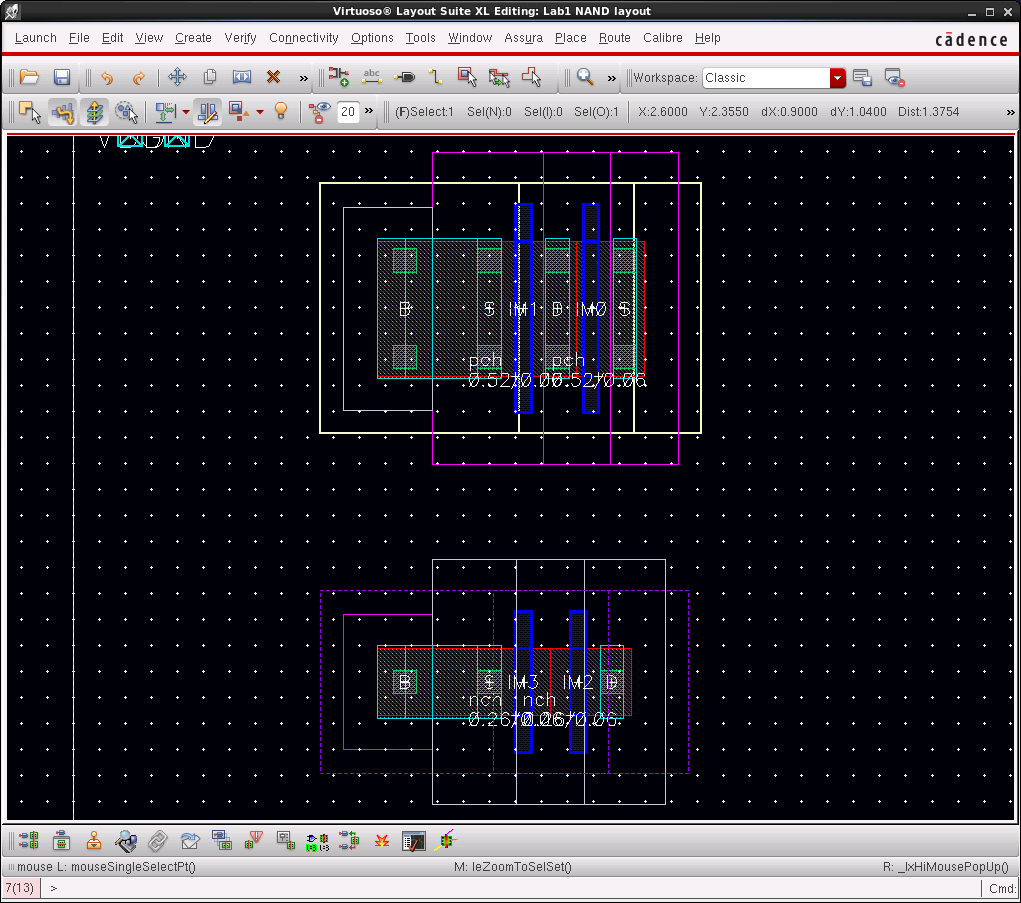Screen dimensions: 1021x903
Task: Select the Stretch tool icon
Action: [242, 77]
